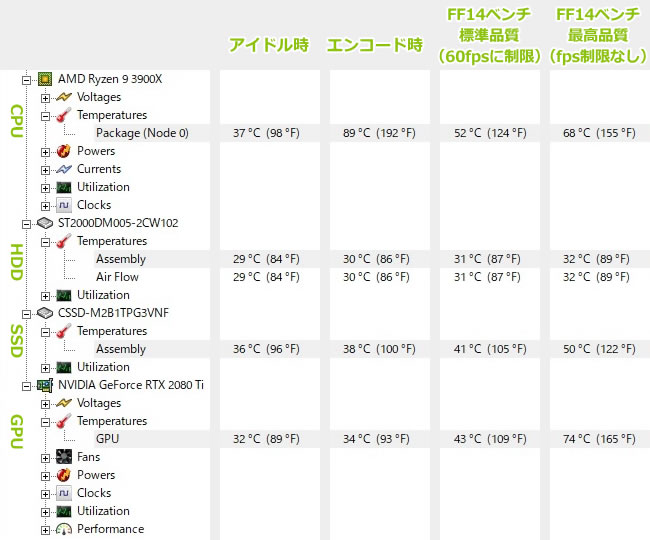Viewport: 650px width, 540px height.
Task: Expand the GPU Utilization node
Action: [45, 512]
